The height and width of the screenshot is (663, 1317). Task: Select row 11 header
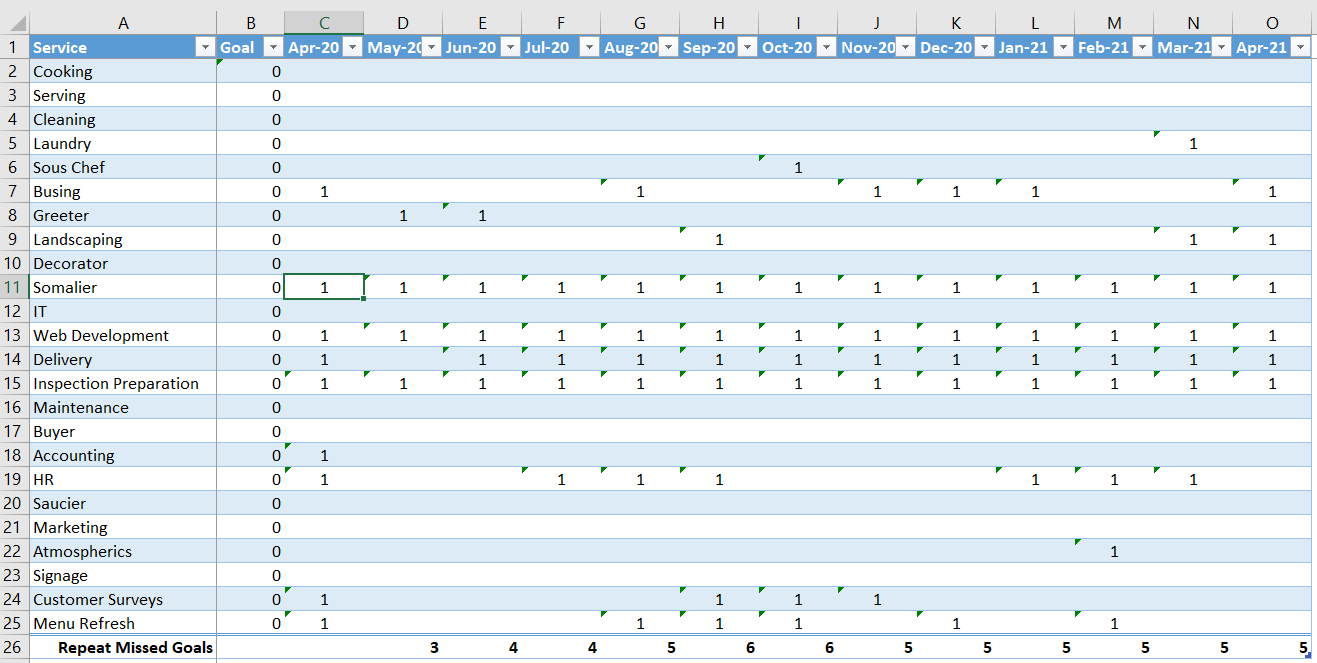click(x=14, y=287)
